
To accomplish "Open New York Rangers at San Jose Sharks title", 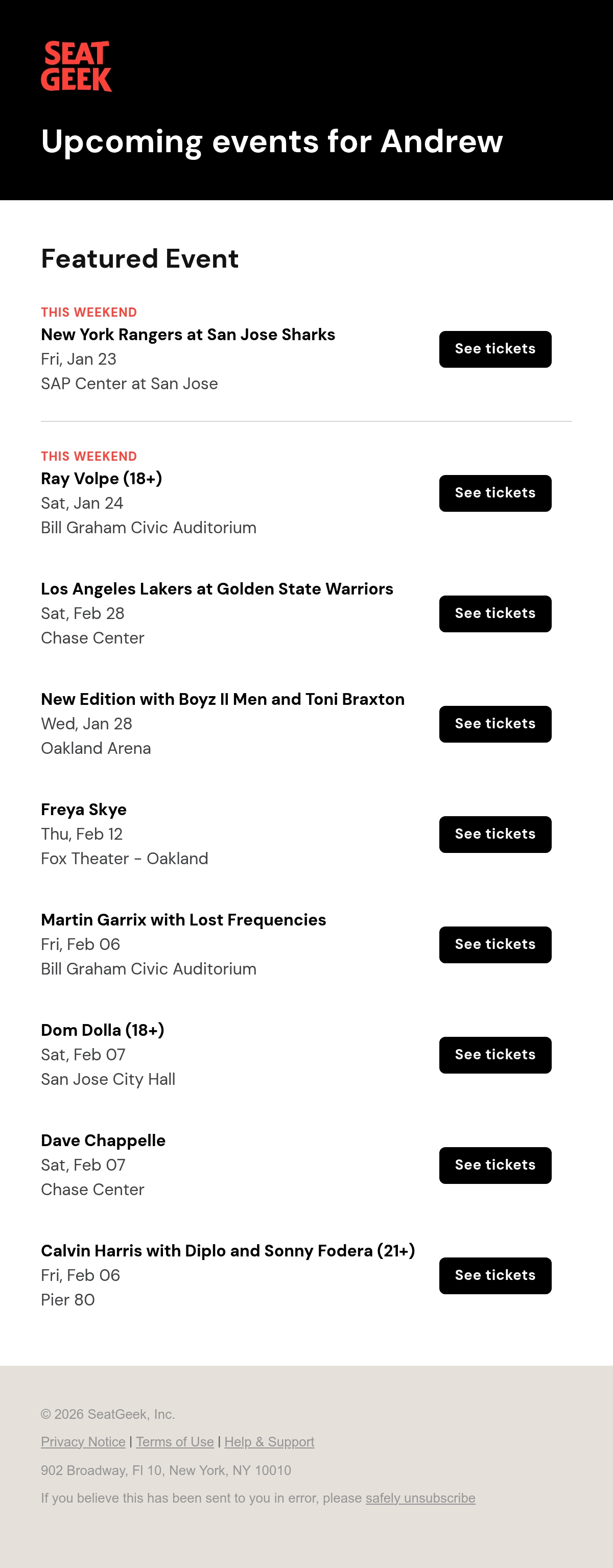I will tap(188, 335).
